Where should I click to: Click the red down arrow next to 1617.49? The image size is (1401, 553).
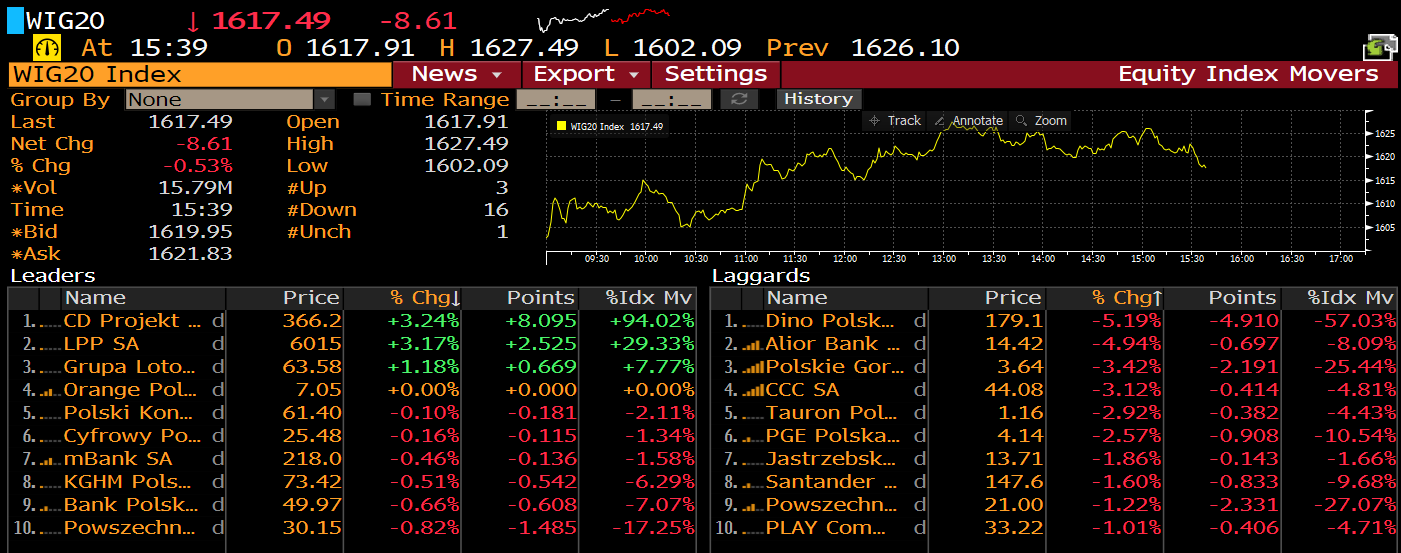[195, 21]
